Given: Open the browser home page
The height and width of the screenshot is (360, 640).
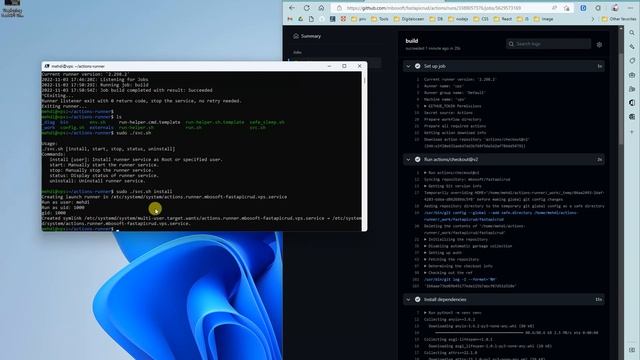Looking at the screenshot, I should [321, 8].
